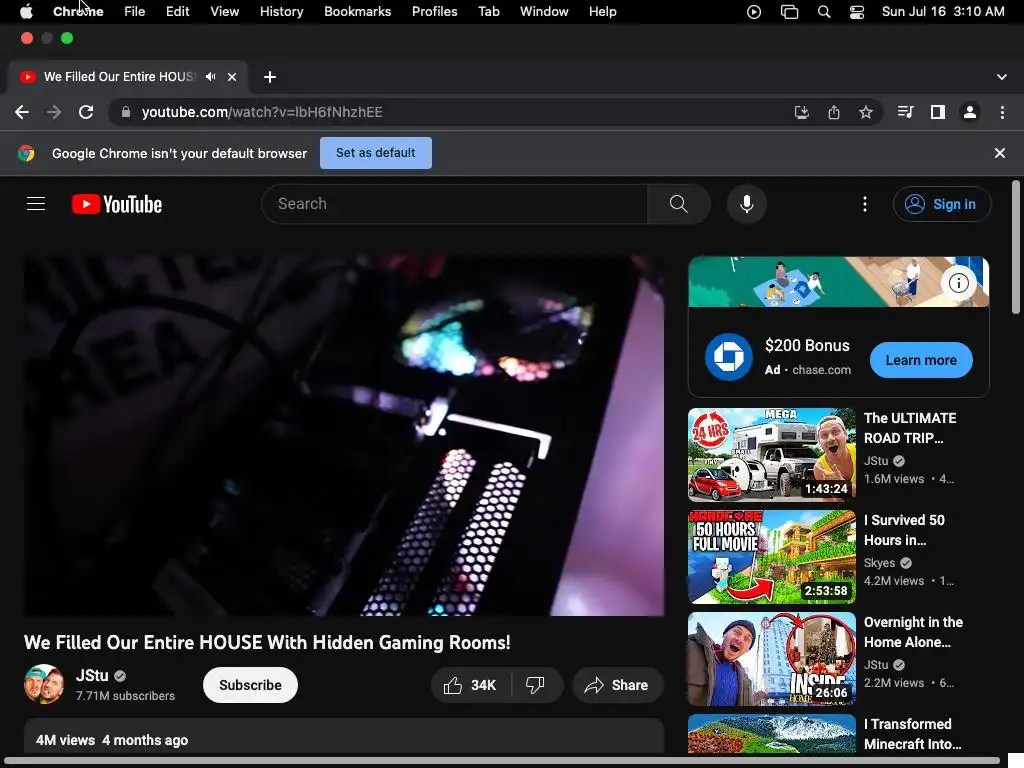The image size is (1024, 768).
Task: Open Skyes channel name link
Action: point(879,563)
